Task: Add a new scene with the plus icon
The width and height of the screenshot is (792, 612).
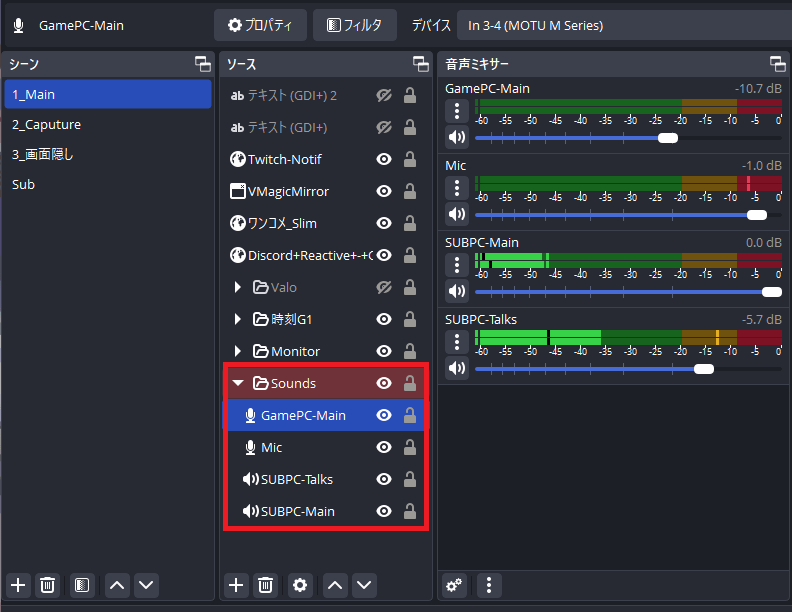Action: tap(18, 585)
